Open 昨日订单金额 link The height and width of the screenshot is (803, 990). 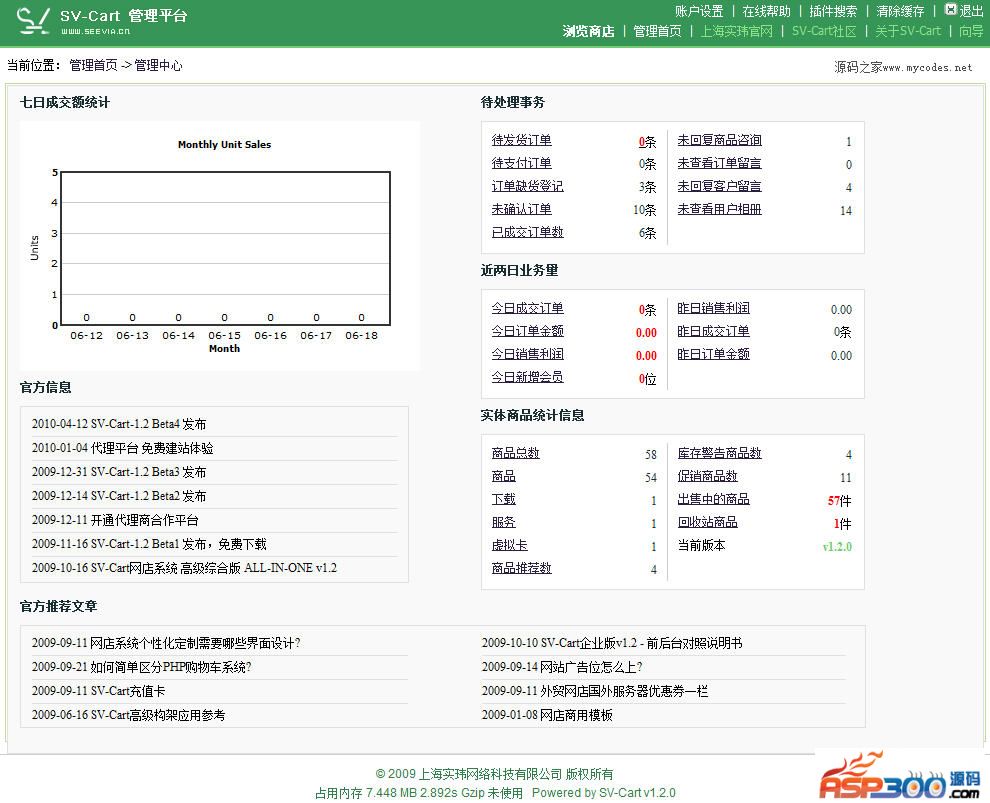(713, 354)
